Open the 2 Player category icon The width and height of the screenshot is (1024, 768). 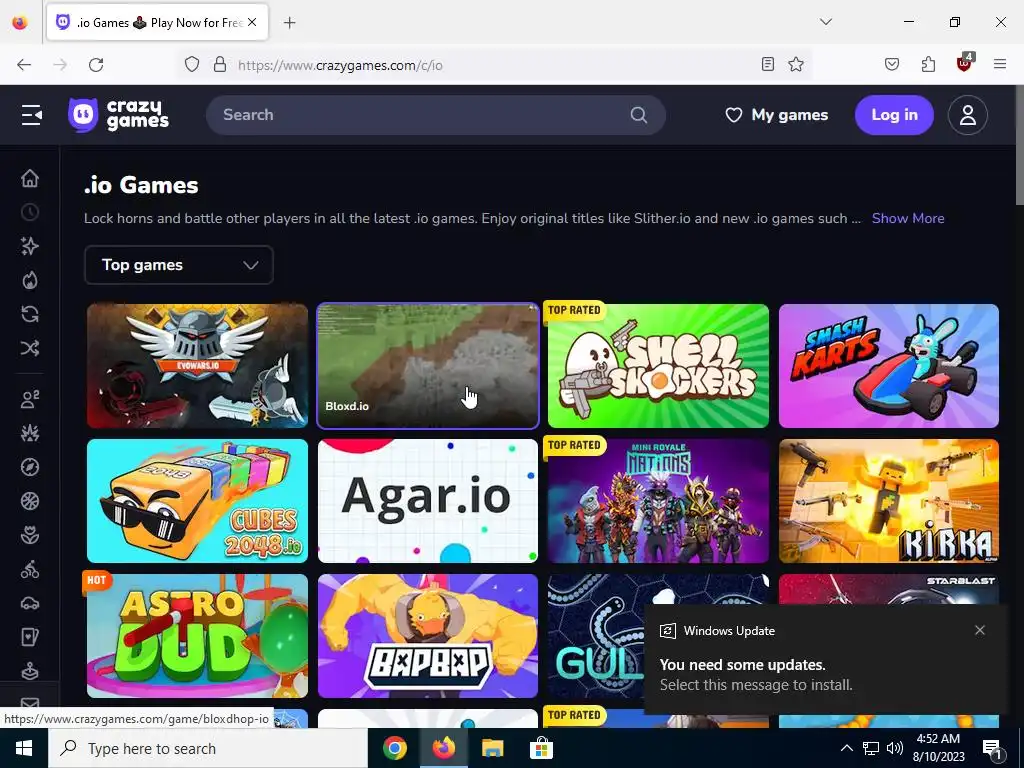pos(30,399)
